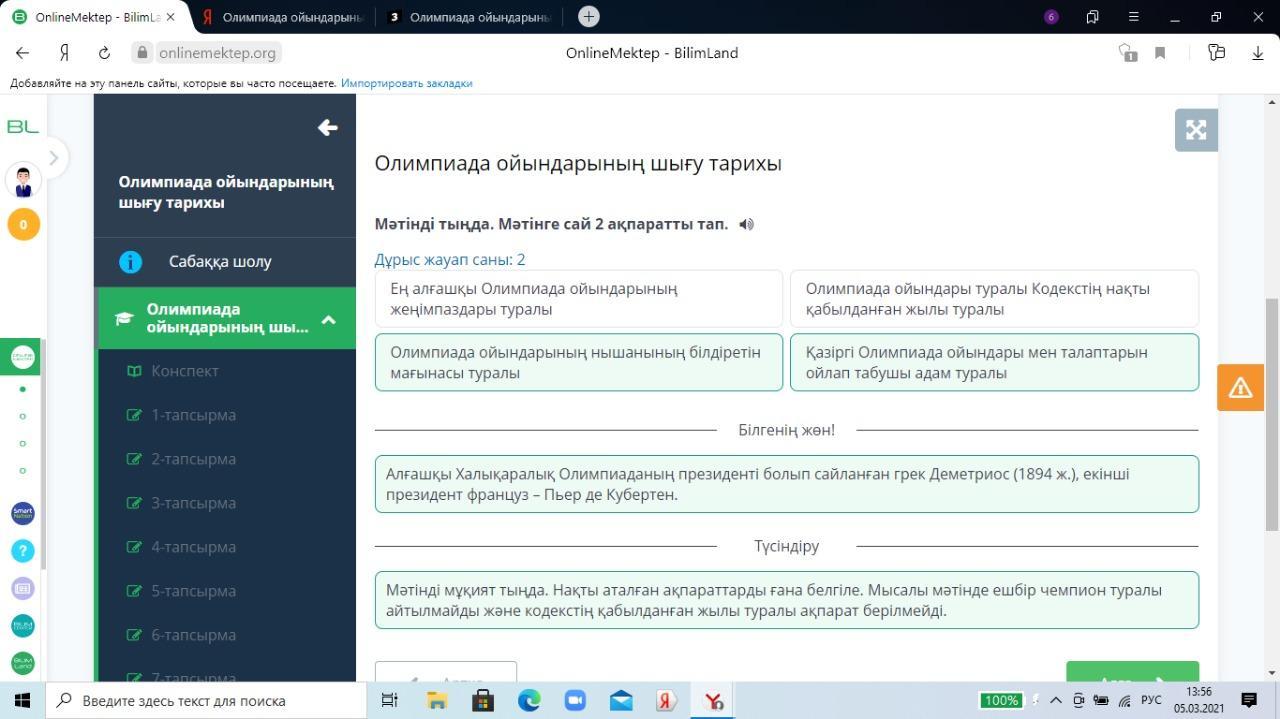Image resolution: width=1280 pixels, height=719 pixels.
Task: Open the blue question mark help icon
Action: pyautogui.click(x=23, y=551)
